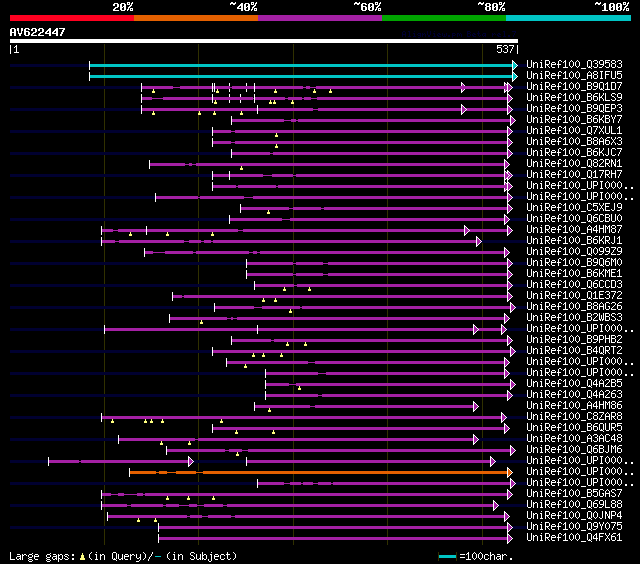Select the UniRef100_B6QUR5 label

(574, 428)
